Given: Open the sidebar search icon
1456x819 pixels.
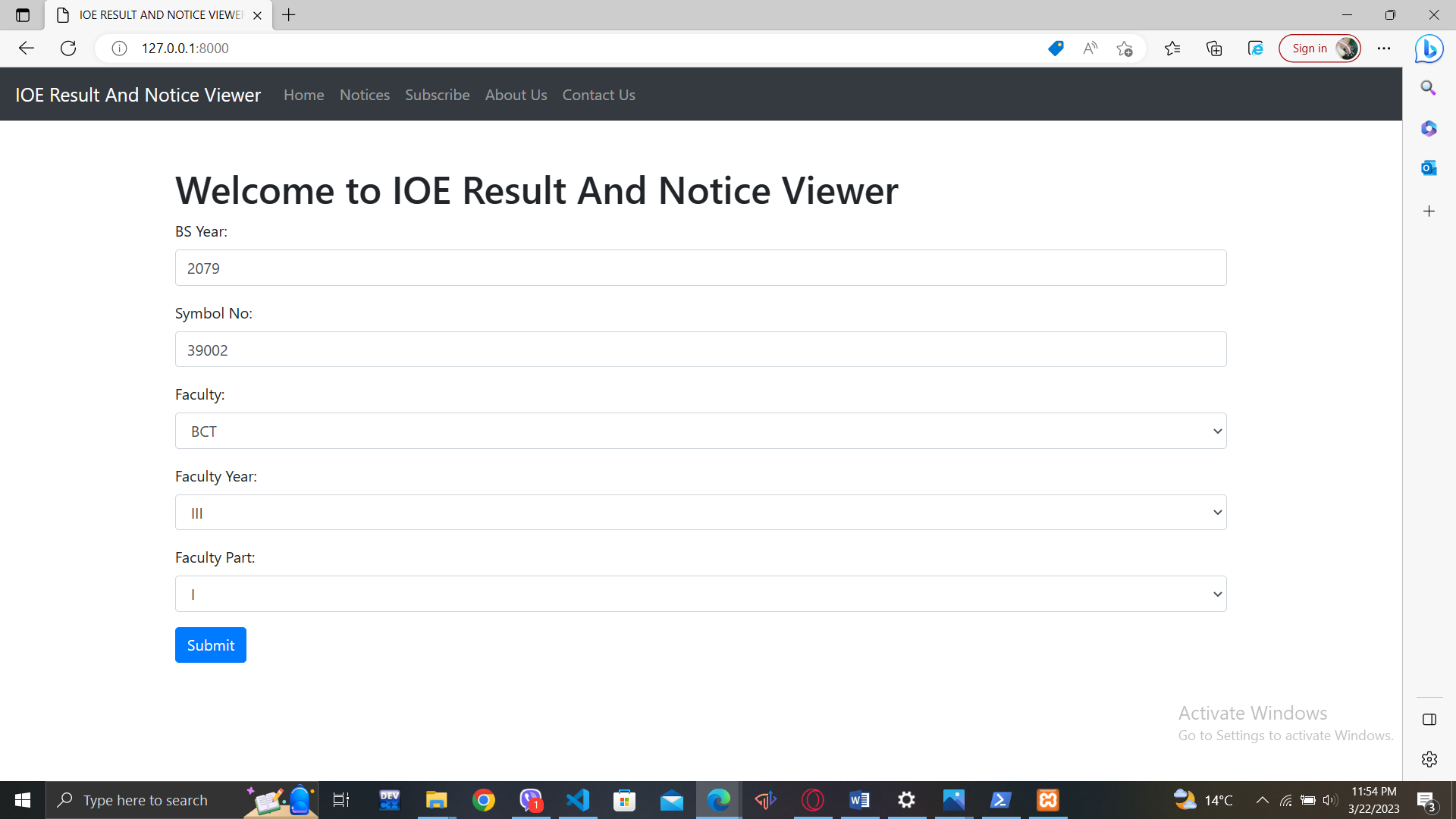Looking at the screenshot, I should pos(1429,88).
